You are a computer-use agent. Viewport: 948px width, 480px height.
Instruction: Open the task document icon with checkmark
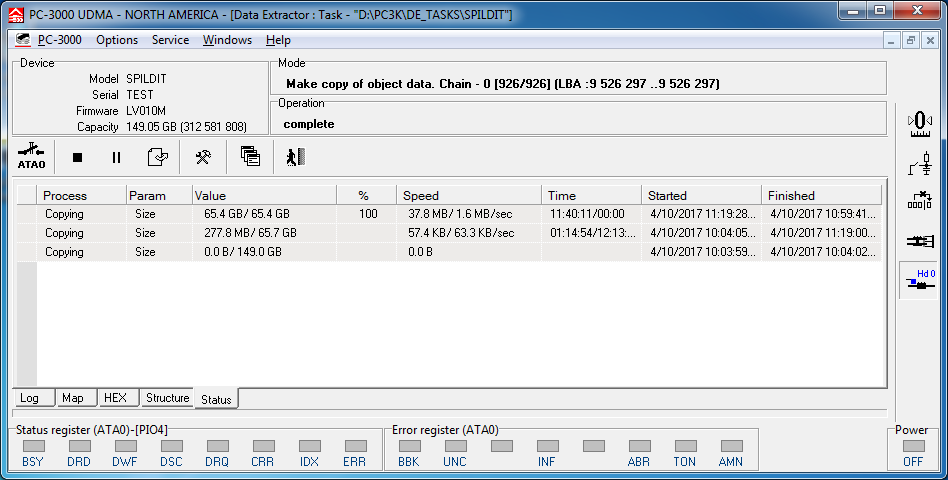click(x=157, y=157)
